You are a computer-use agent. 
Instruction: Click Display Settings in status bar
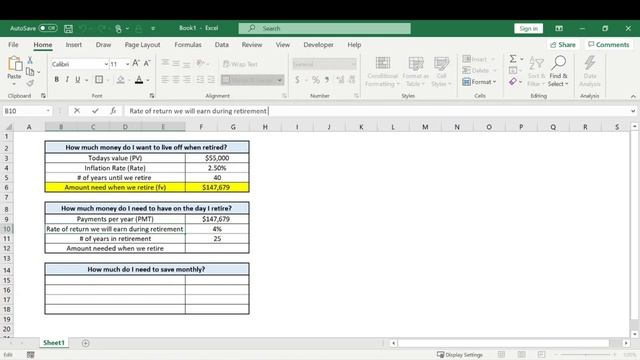coord(460,355)
